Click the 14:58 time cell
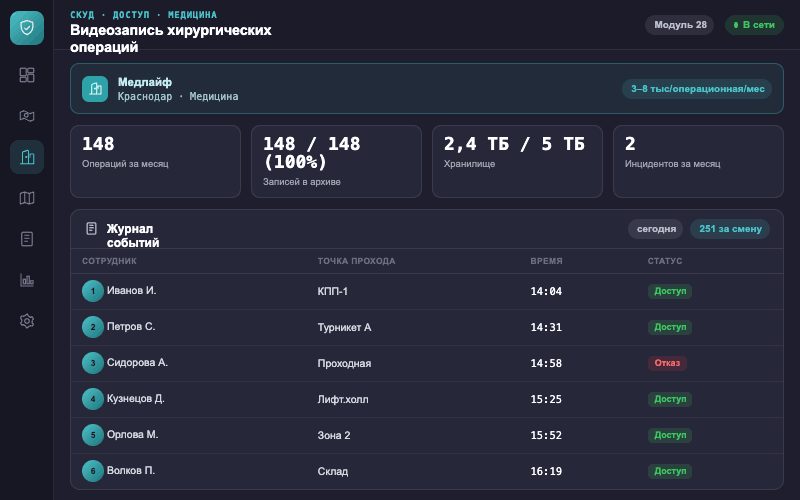The image size is (800, 500). pyautogui.click(x=546, y=363)
